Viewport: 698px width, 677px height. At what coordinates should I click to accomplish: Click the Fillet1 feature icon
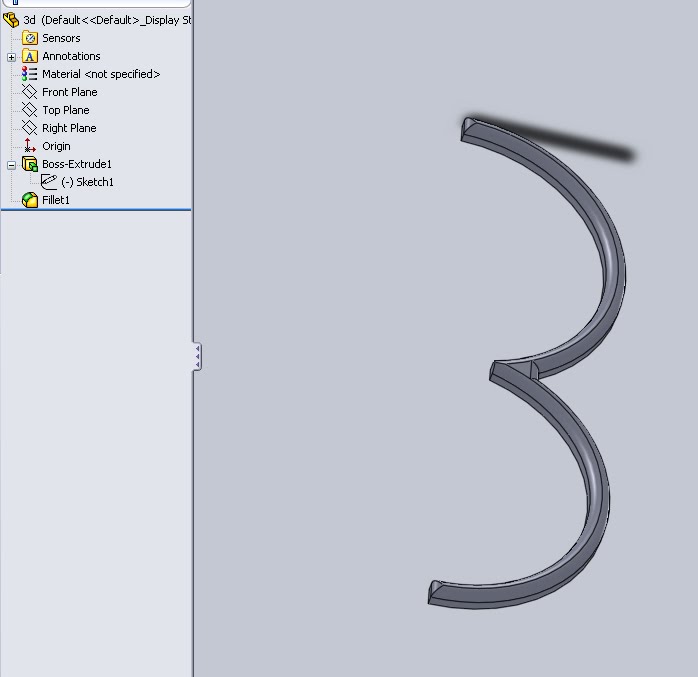pos(30,200)
